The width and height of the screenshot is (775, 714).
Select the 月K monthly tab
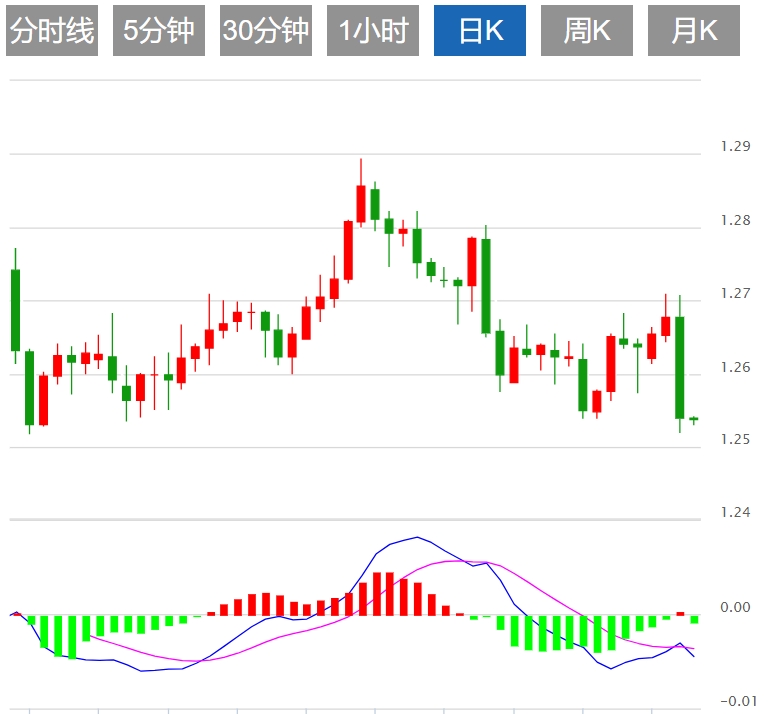click(694, 32)
